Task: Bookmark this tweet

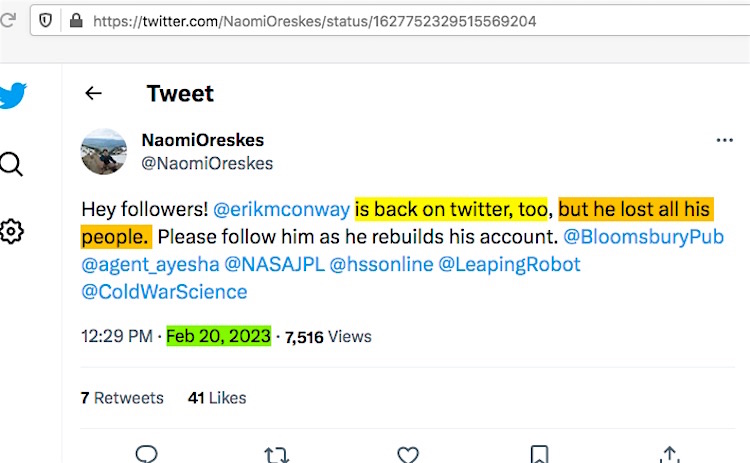Action: click(x=539, y=454)
